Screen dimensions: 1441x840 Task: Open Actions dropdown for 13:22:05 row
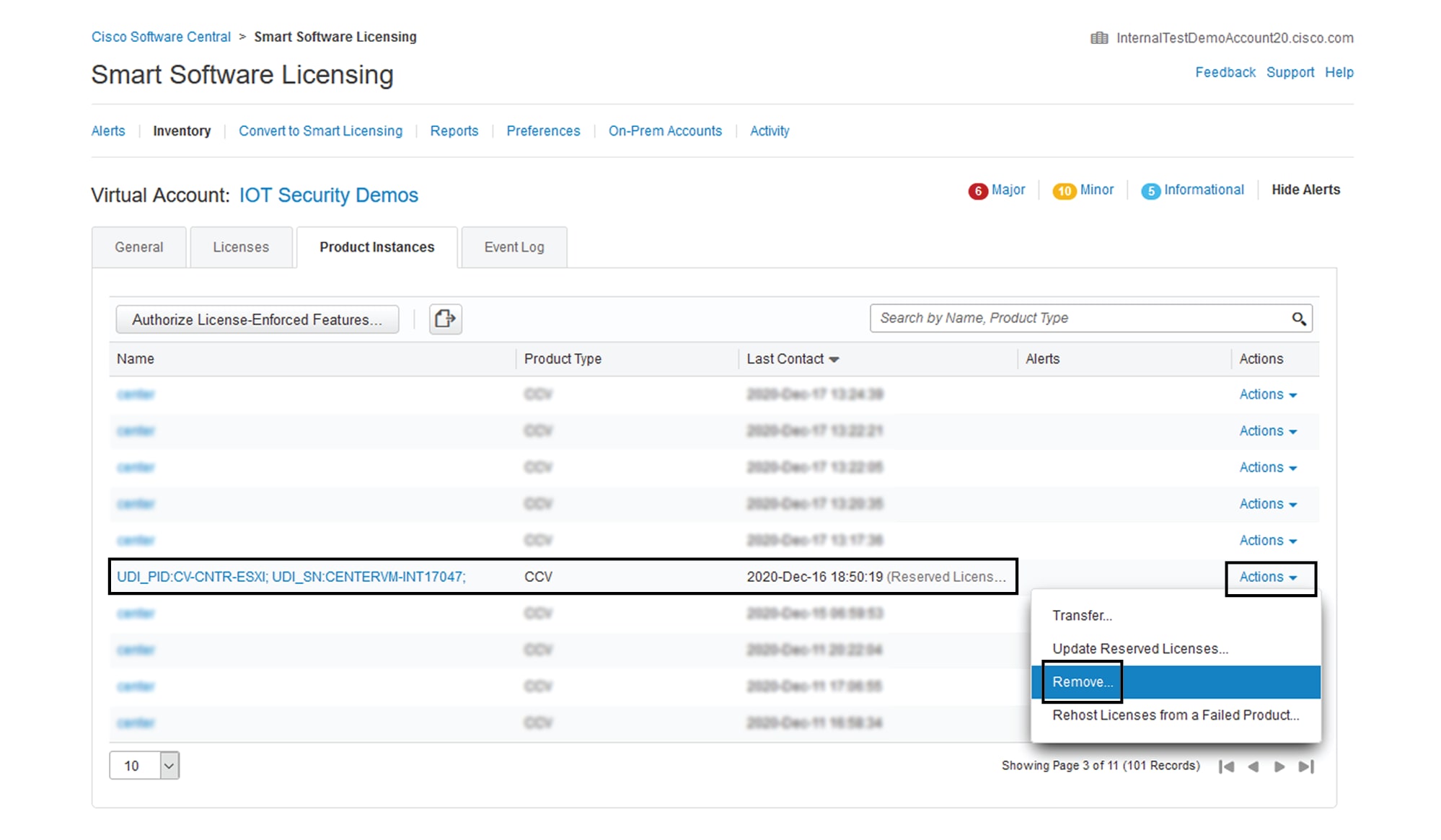[1268, 467]
